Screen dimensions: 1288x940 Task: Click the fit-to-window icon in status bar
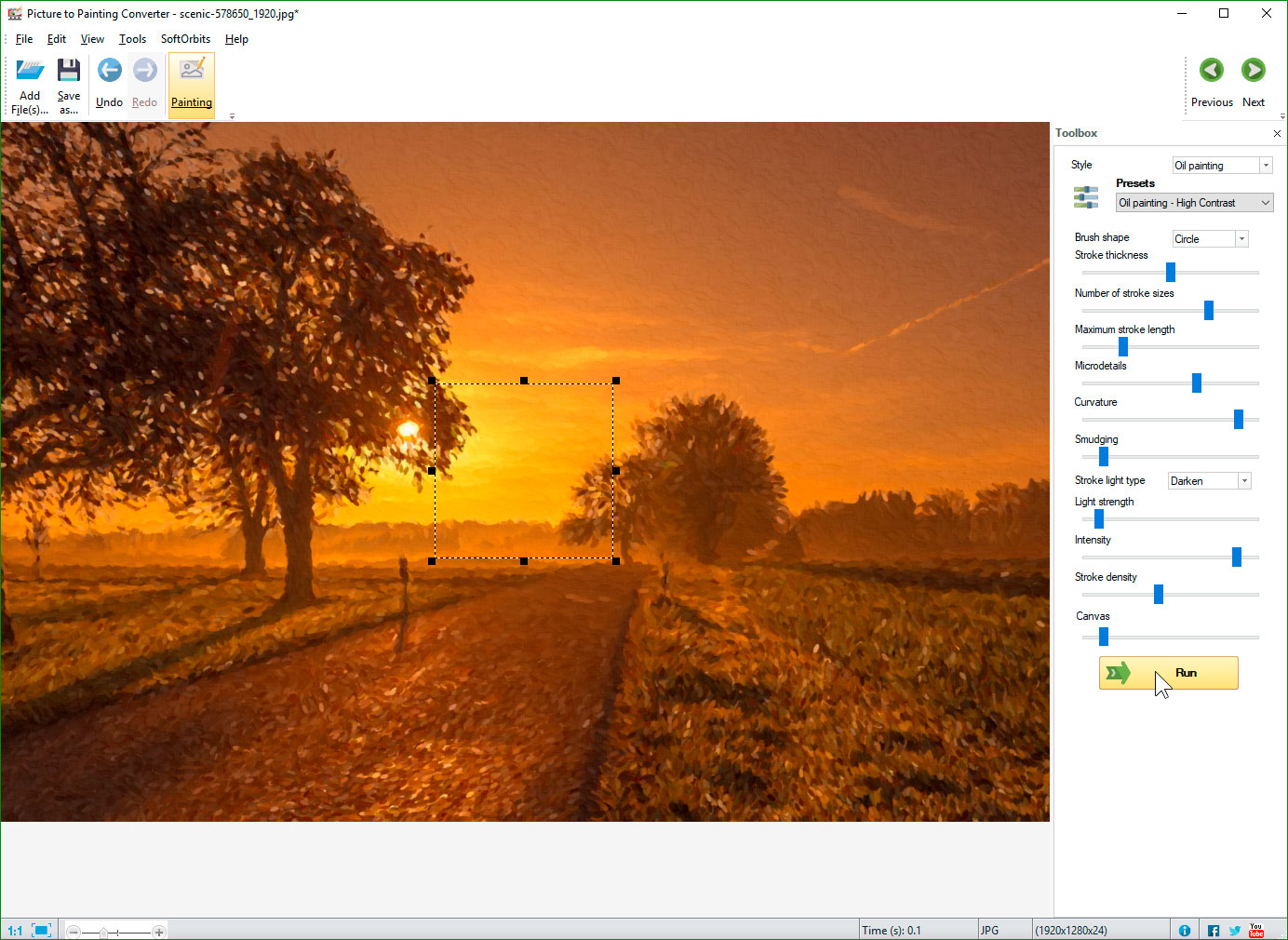[x=41, y=931]
